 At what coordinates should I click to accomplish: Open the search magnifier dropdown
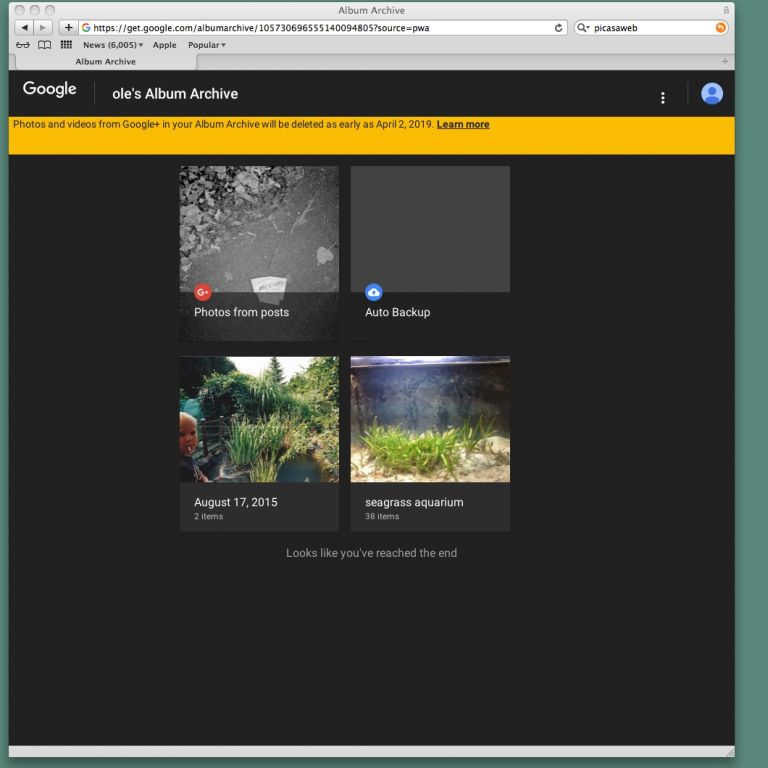584,28
